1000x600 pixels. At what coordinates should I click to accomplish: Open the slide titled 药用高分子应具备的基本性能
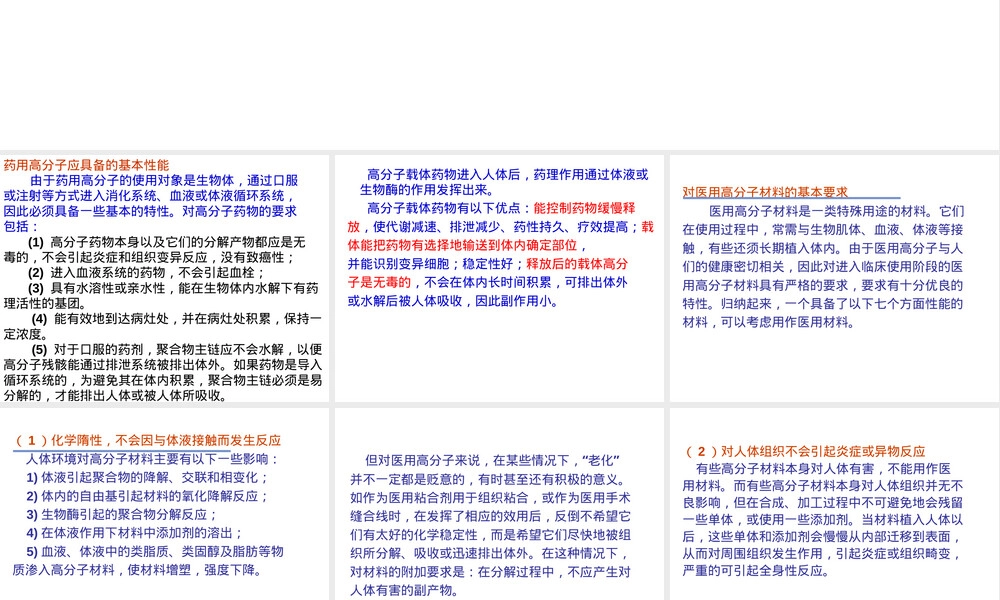tap(165, 279)
